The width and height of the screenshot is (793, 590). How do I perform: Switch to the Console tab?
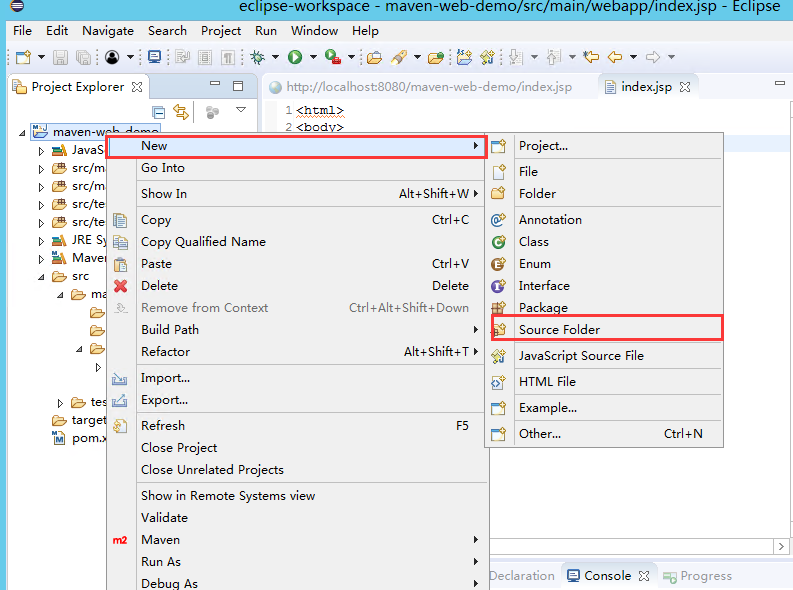(607, 576)
